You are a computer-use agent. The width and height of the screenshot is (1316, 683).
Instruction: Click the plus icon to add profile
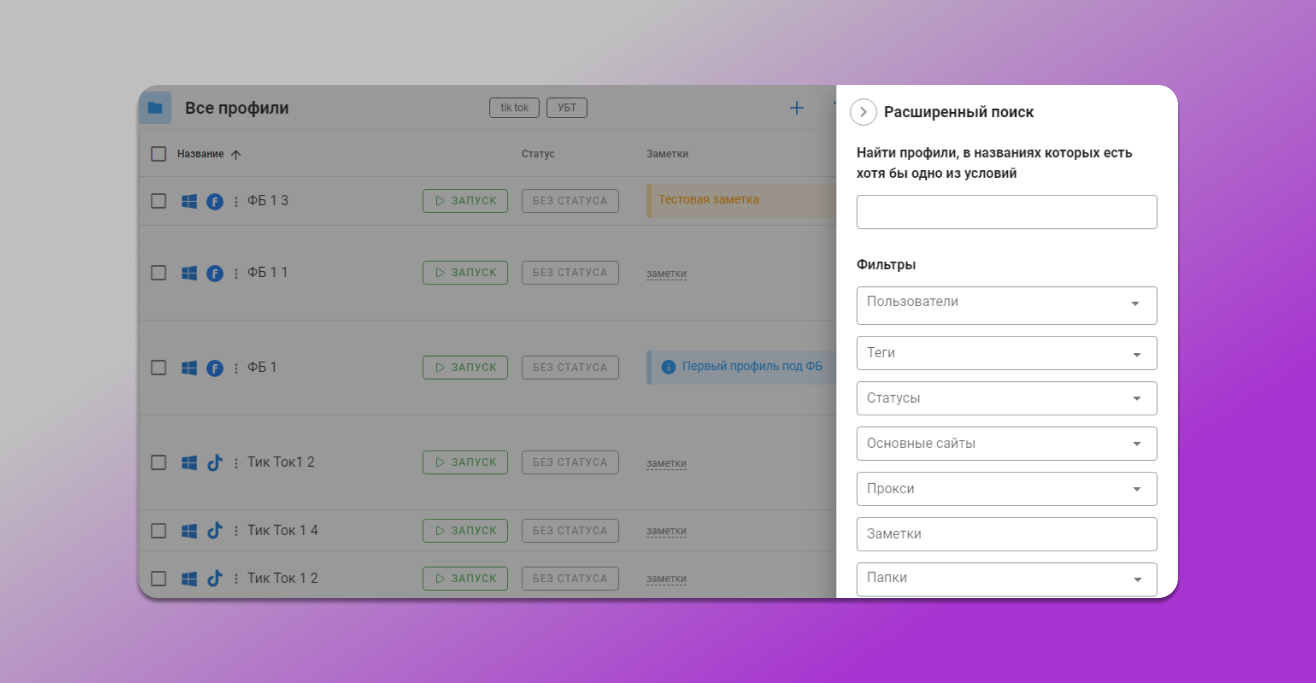click(797, 108)
